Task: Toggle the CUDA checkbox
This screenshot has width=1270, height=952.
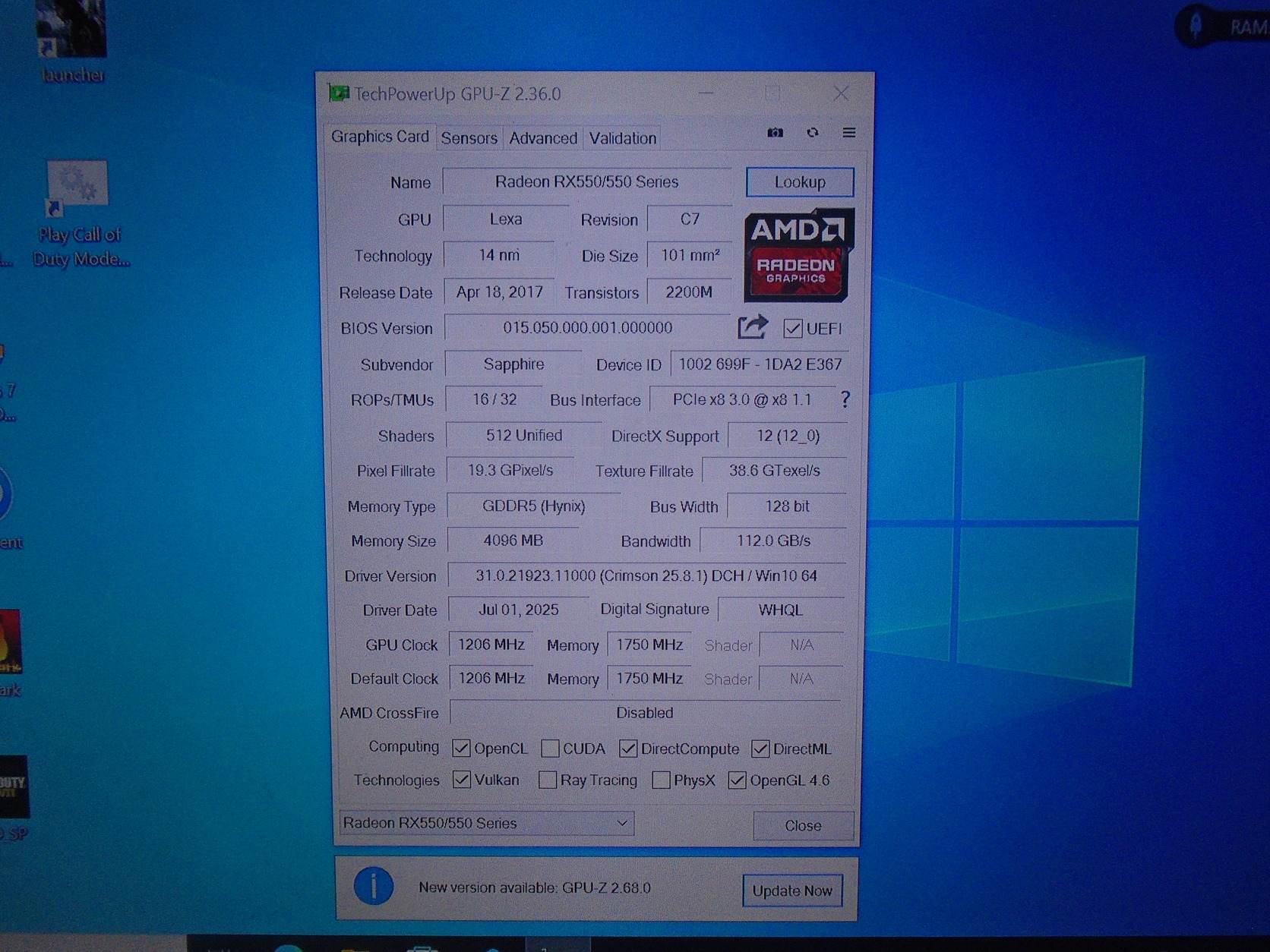Action: (x=550, y=749)
